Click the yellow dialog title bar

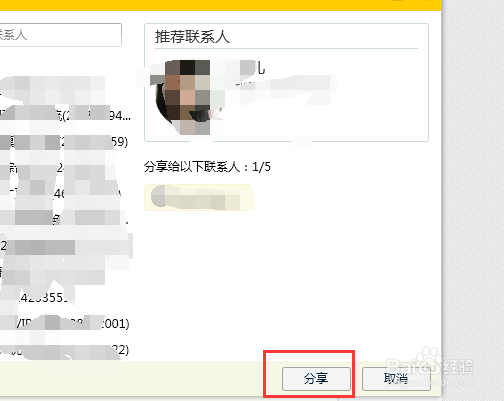220,5
